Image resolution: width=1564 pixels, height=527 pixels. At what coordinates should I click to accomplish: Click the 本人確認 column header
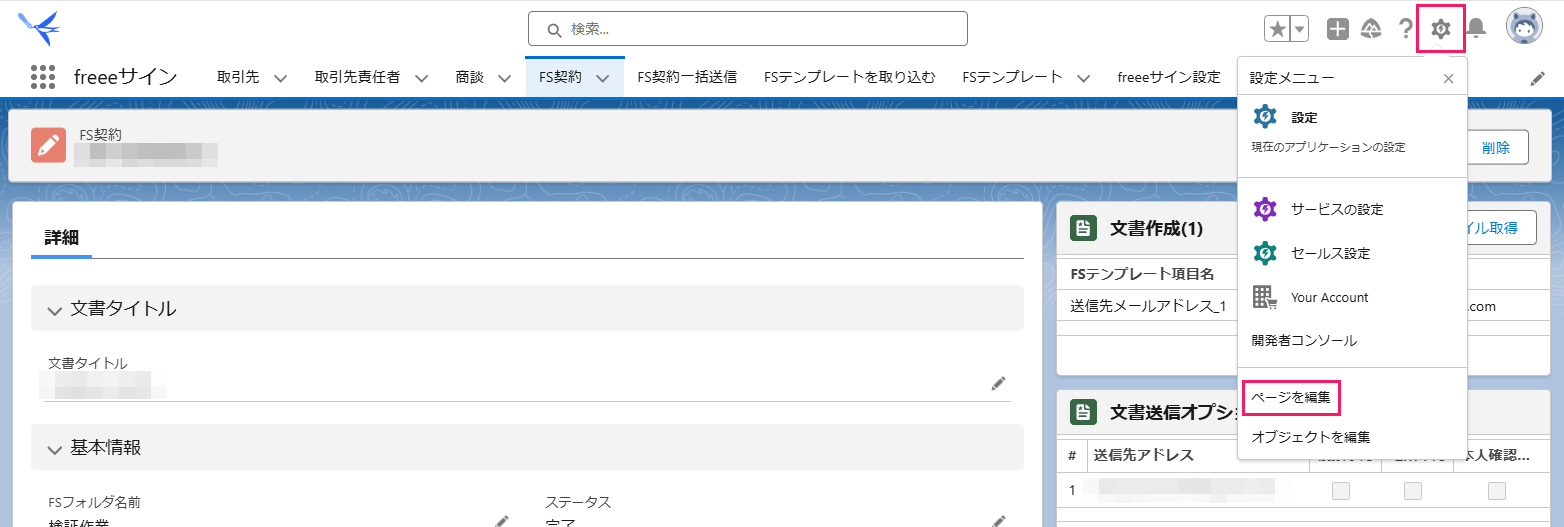pos(1497,455)
